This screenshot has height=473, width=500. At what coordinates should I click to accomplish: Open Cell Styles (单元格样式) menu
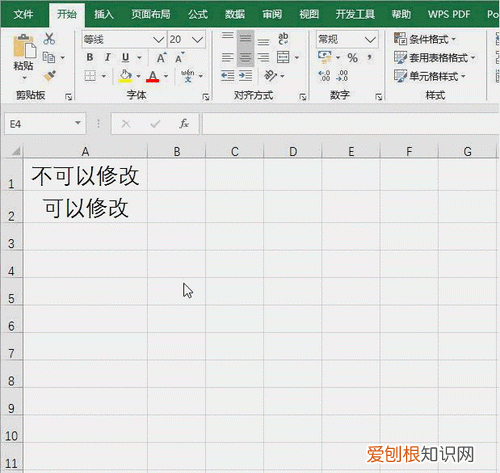tap(430, 76)
